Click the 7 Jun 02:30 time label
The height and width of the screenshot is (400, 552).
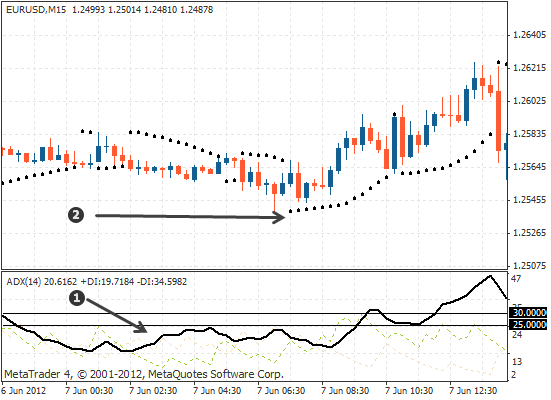(153, 391)
